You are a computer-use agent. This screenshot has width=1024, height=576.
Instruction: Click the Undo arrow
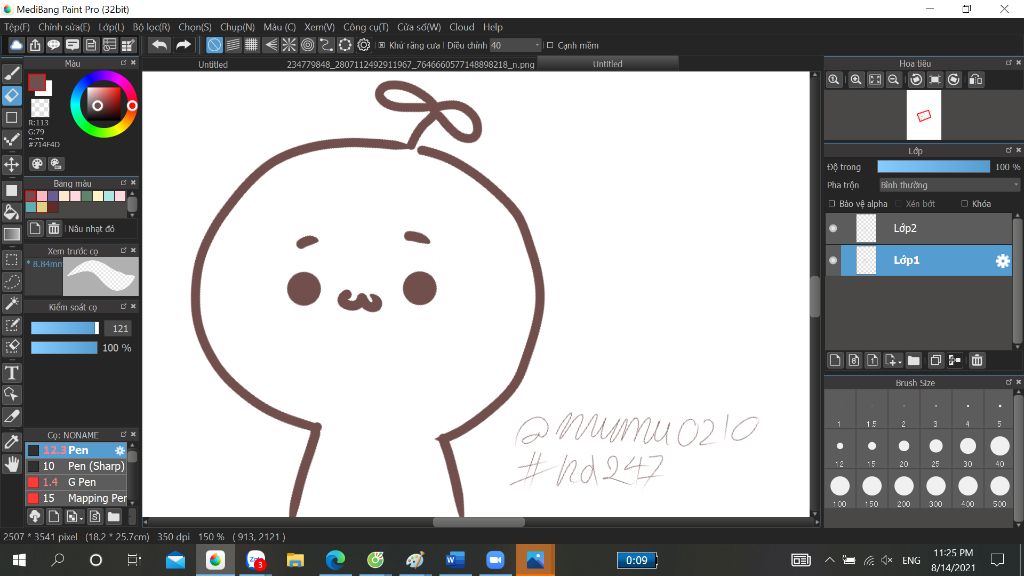click(159, 45)
